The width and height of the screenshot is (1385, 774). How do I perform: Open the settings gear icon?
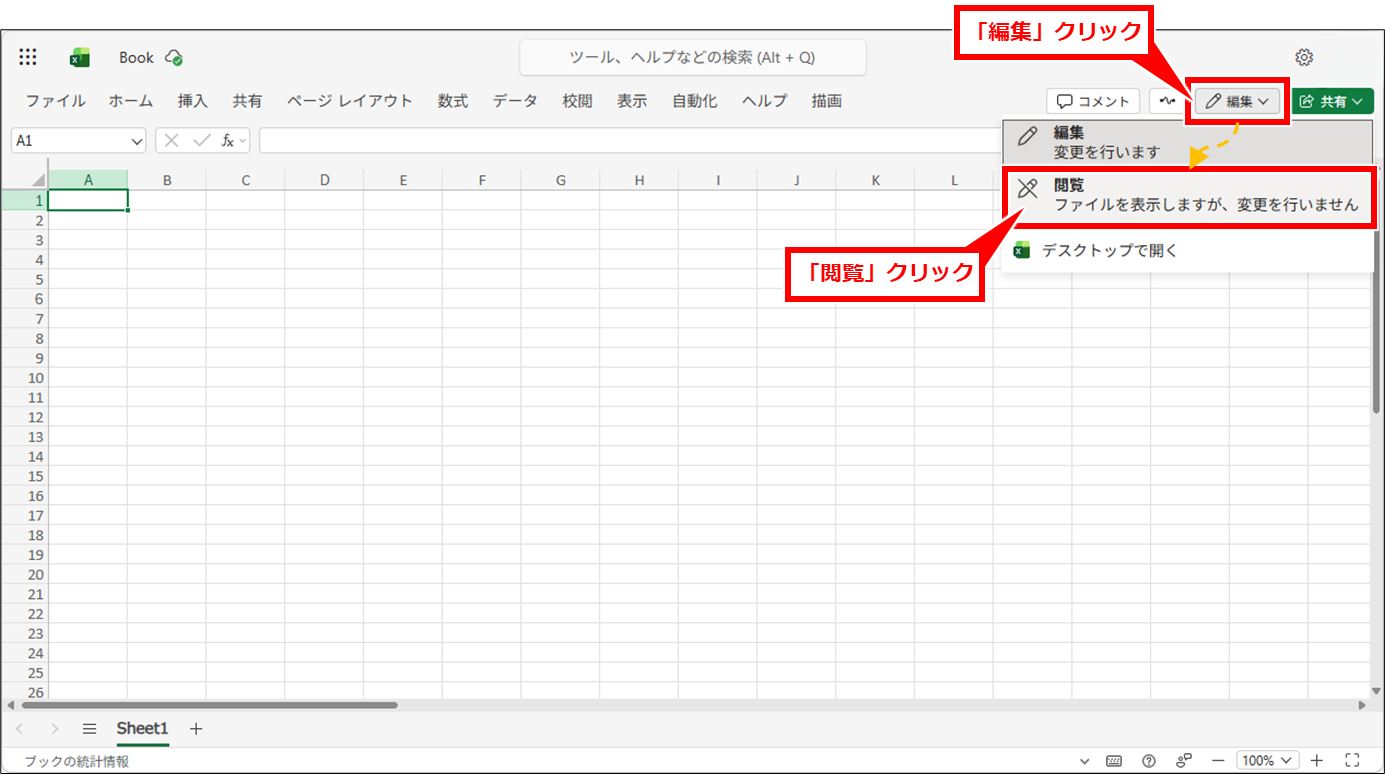(x=1304, y=57)
